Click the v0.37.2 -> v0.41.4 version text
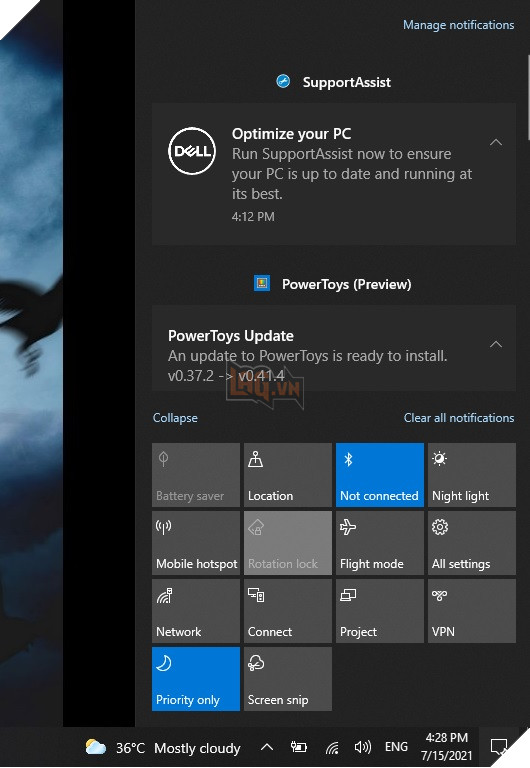 226,376
